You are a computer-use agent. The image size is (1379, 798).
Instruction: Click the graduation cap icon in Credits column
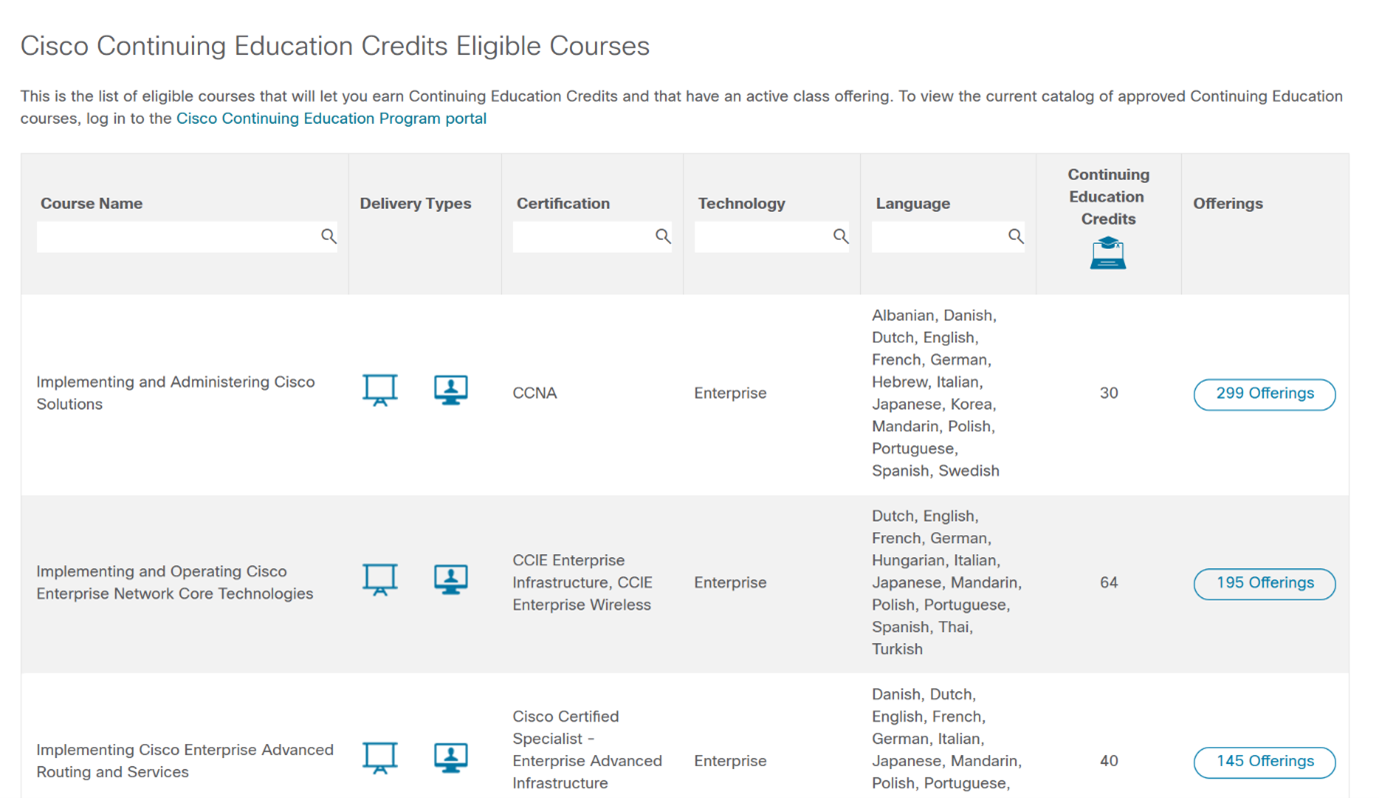[x=1107, y=252]
